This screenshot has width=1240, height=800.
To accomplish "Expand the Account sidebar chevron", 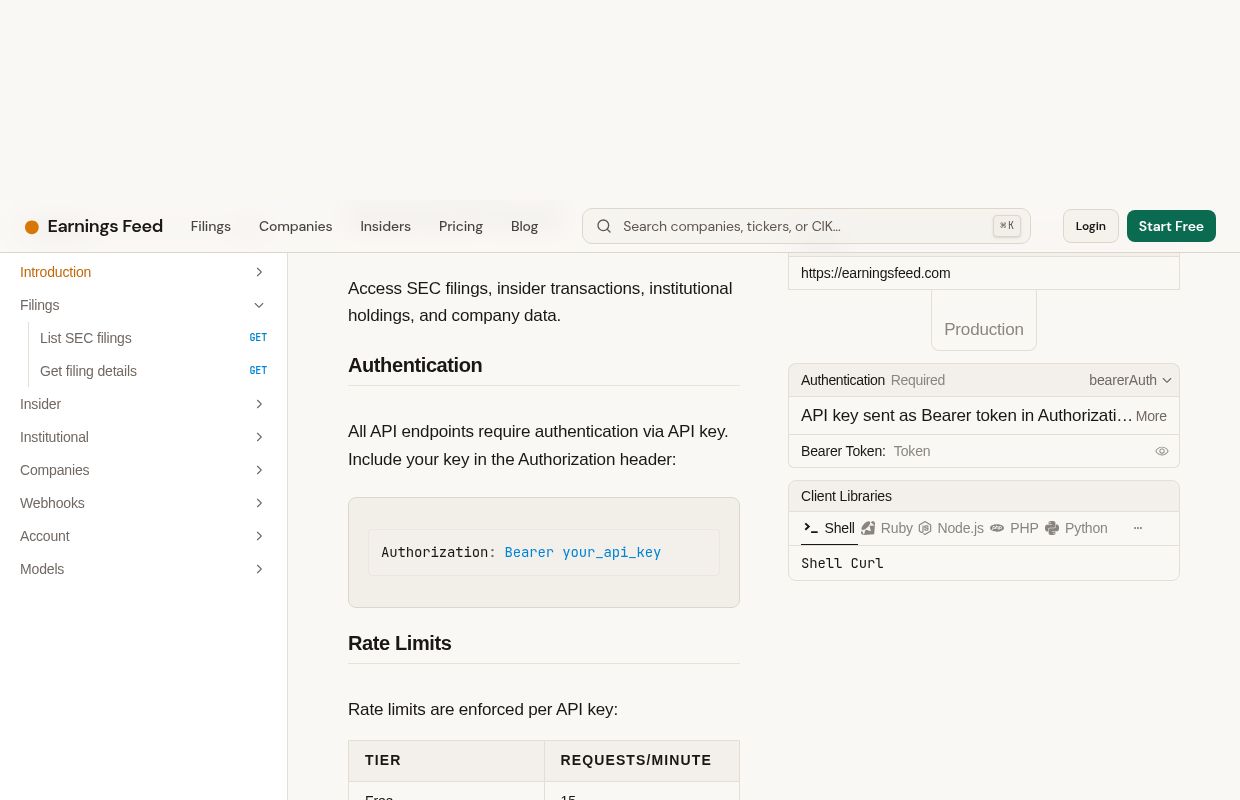I will point(259,536).
